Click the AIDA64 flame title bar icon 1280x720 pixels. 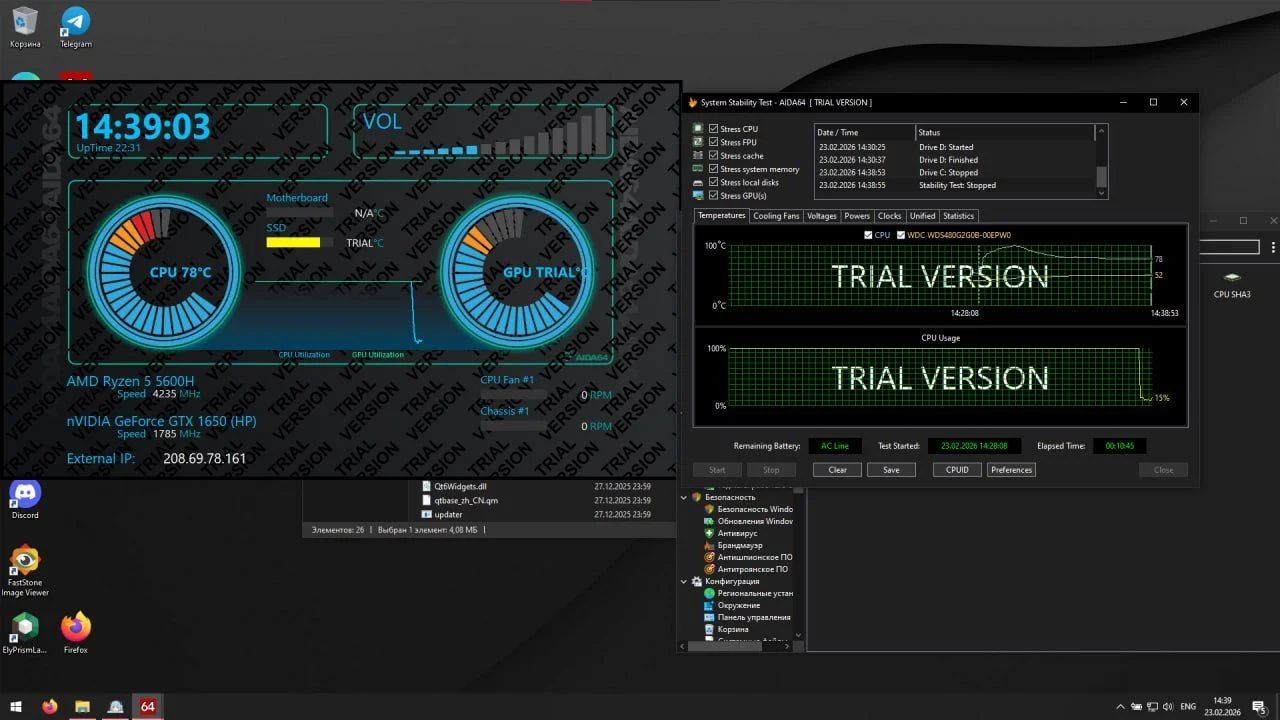pyautogui.click(x=692, y=102)
